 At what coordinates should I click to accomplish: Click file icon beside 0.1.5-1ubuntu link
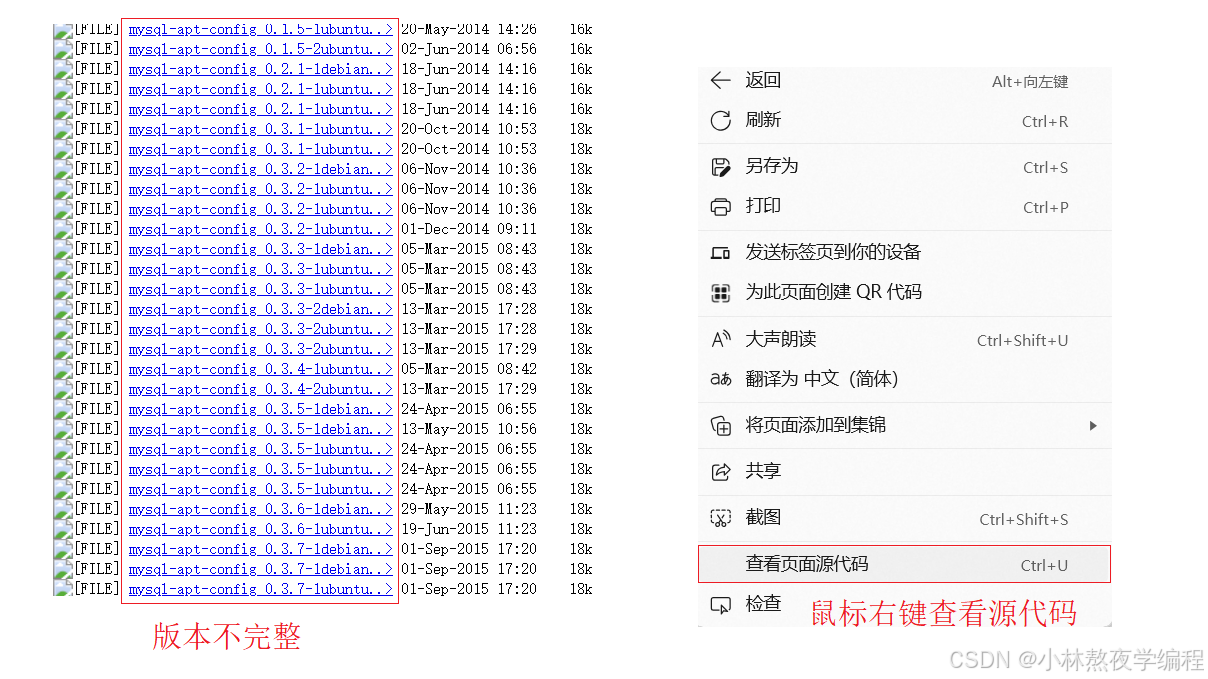(62, 30)
